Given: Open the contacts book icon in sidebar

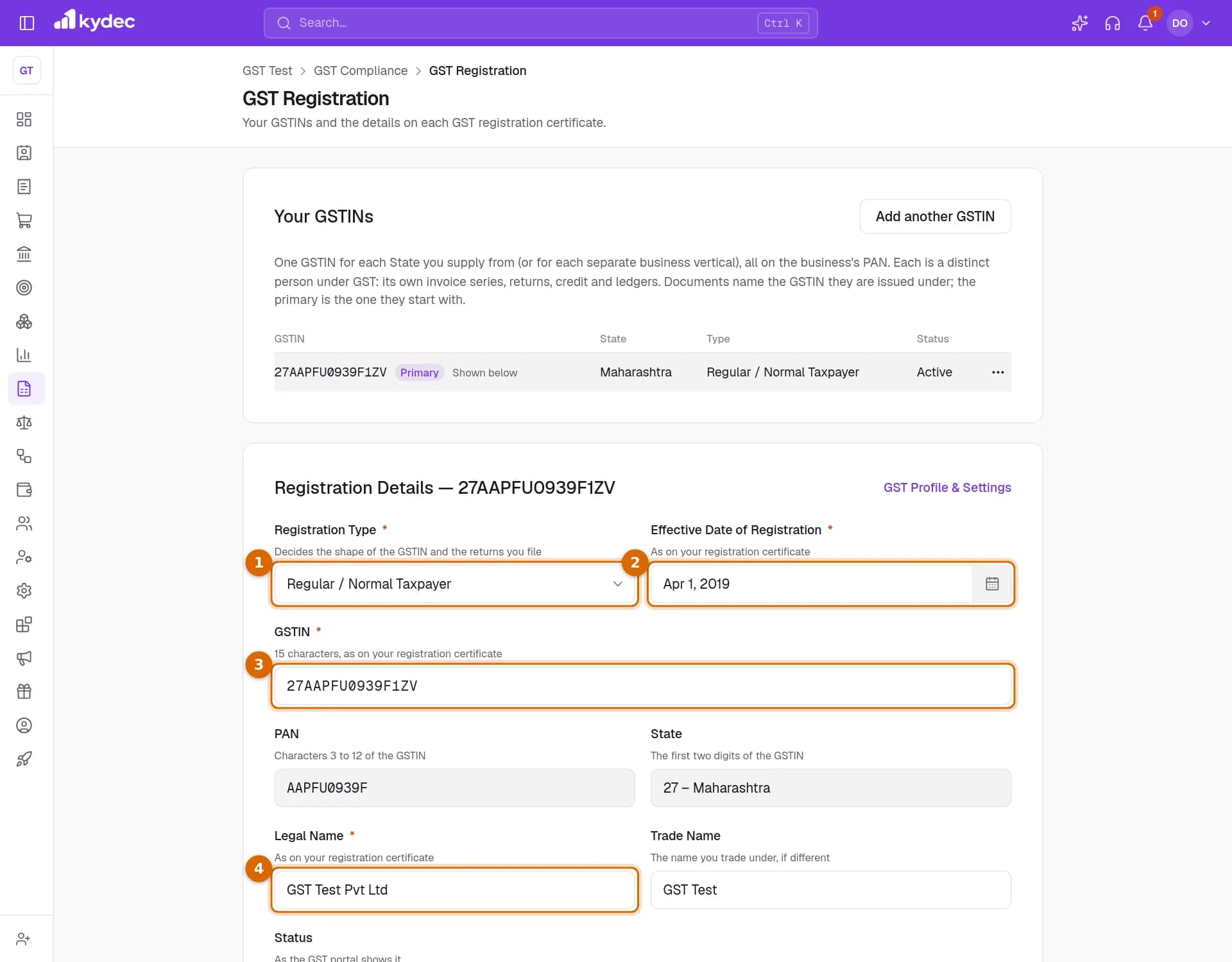Looking at the screenshot, I should click(24, 153).
